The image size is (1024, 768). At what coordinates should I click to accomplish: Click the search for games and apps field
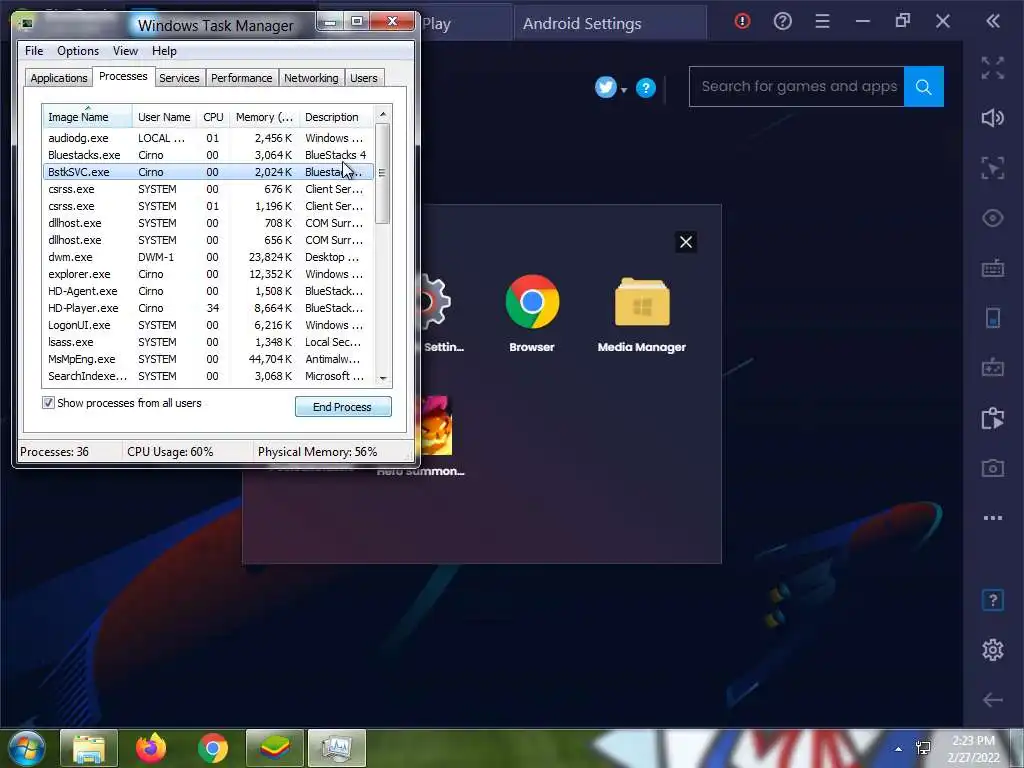tap(797, 86)
